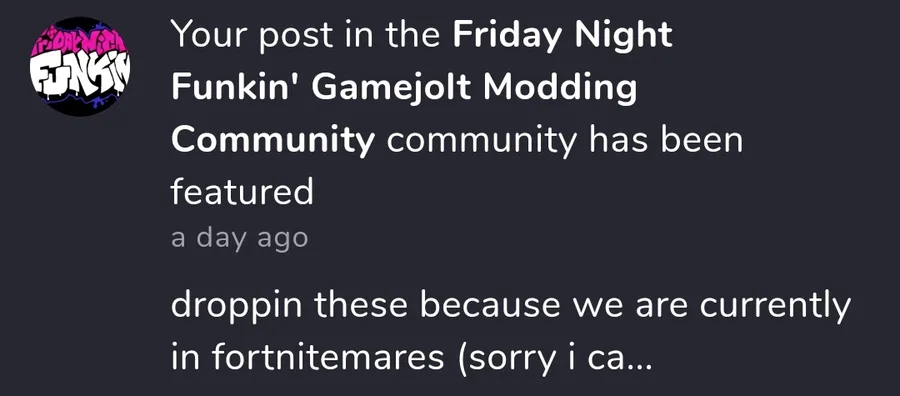The width and height of the screenshot is (900, 396).
Task: Select the bold word 'Community'
Action: tap(273, 141)
